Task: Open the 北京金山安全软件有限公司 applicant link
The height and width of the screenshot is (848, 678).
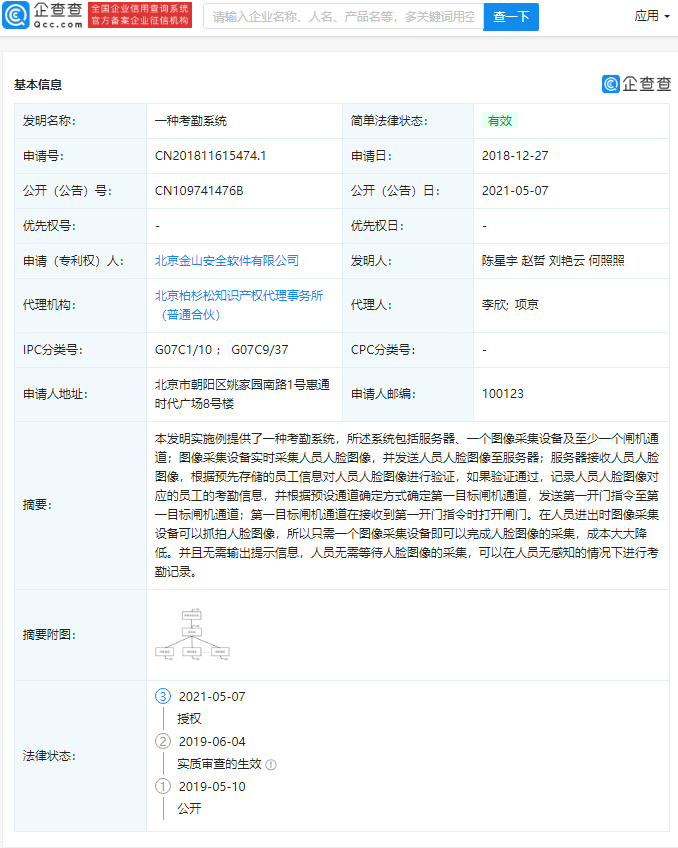Action: tap(227, 261)
